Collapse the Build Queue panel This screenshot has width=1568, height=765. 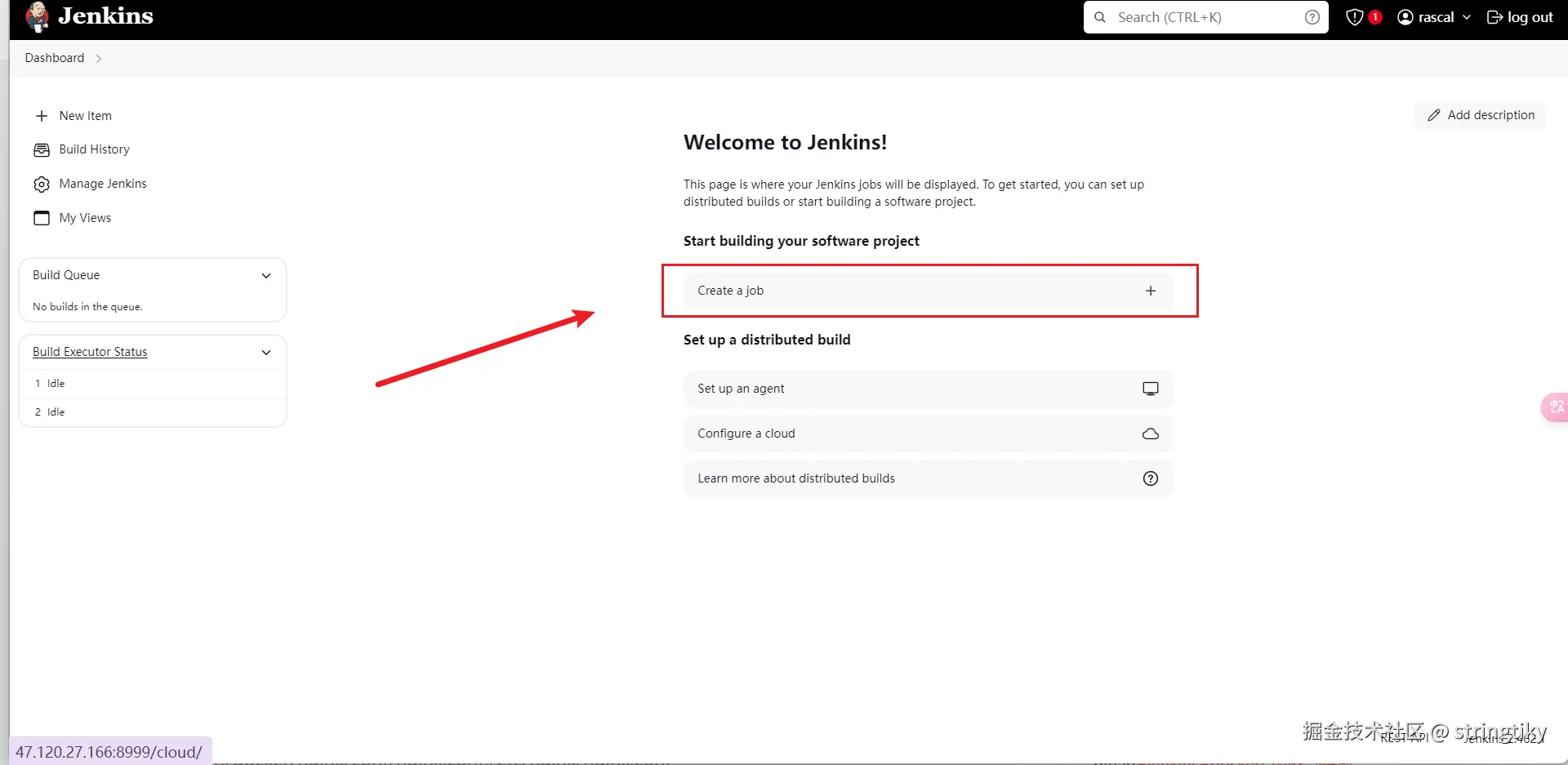tap(266, 276)
